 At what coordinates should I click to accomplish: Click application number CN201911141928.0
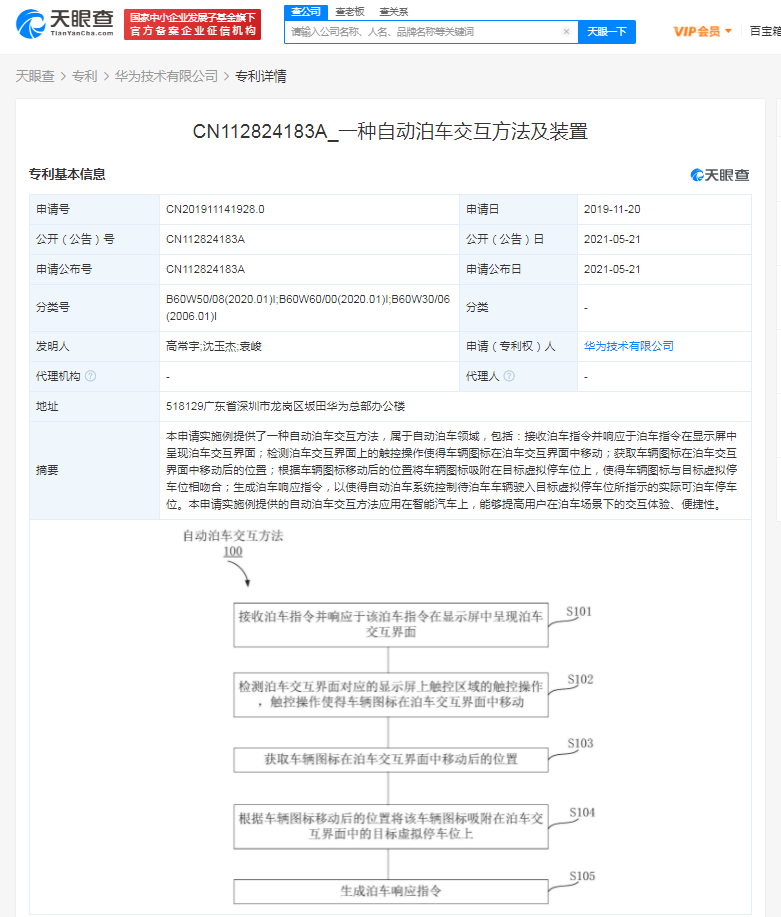pos(215,209)
